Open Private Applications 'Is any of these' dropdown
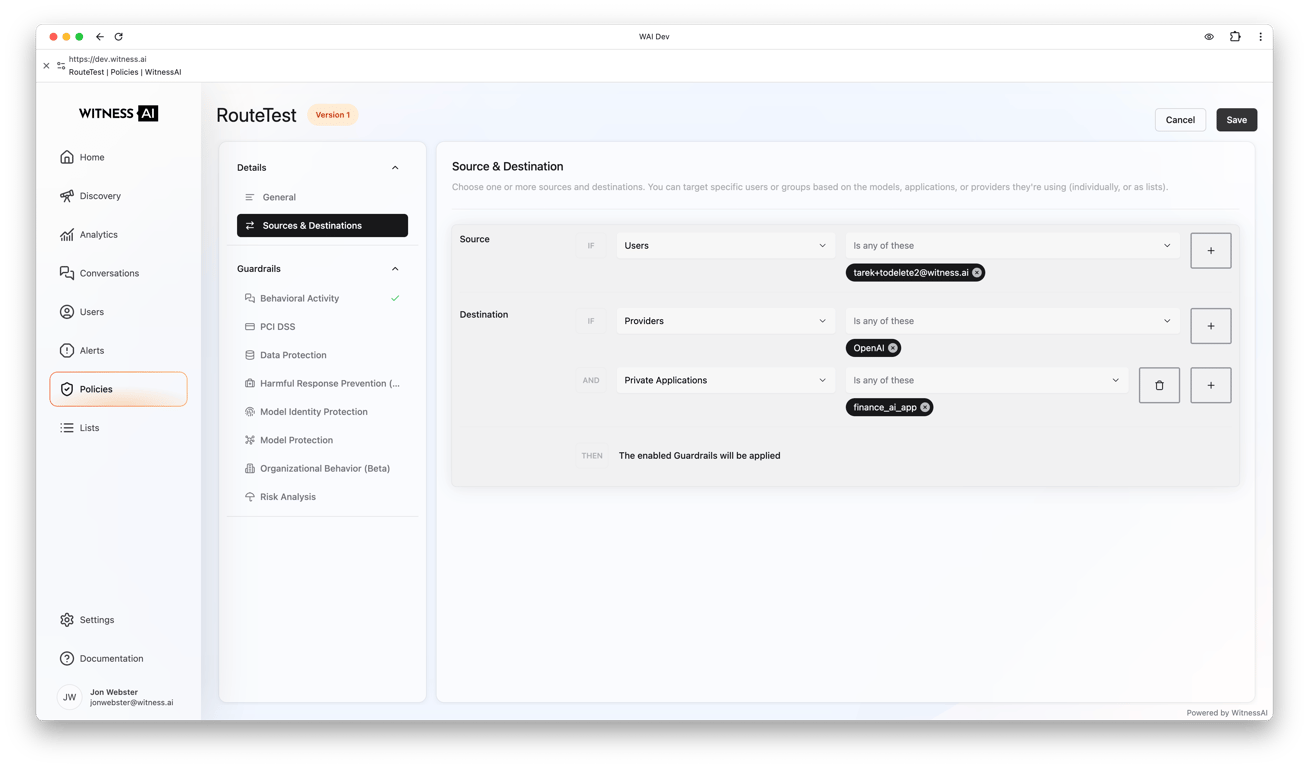 pyautogui.click(x=987, y=380)
